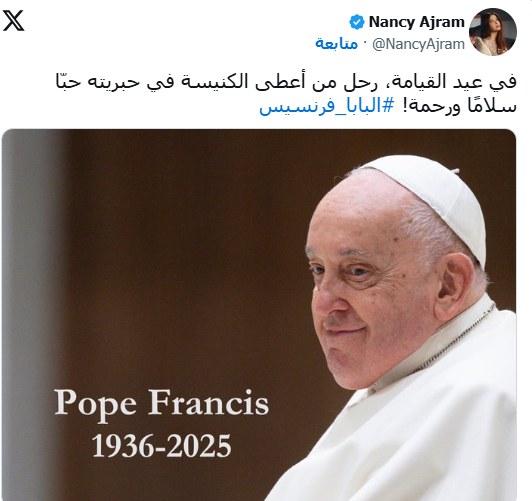
Task: Click the "Pope Francis" caption on the photo
Action: (162, 403)
